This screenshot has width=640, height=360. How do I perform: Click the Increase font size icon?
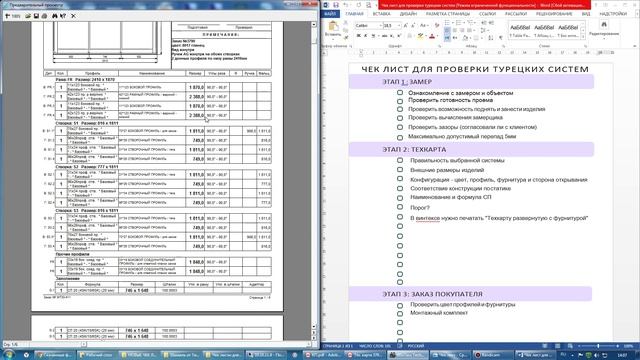[x=405, y=25]
